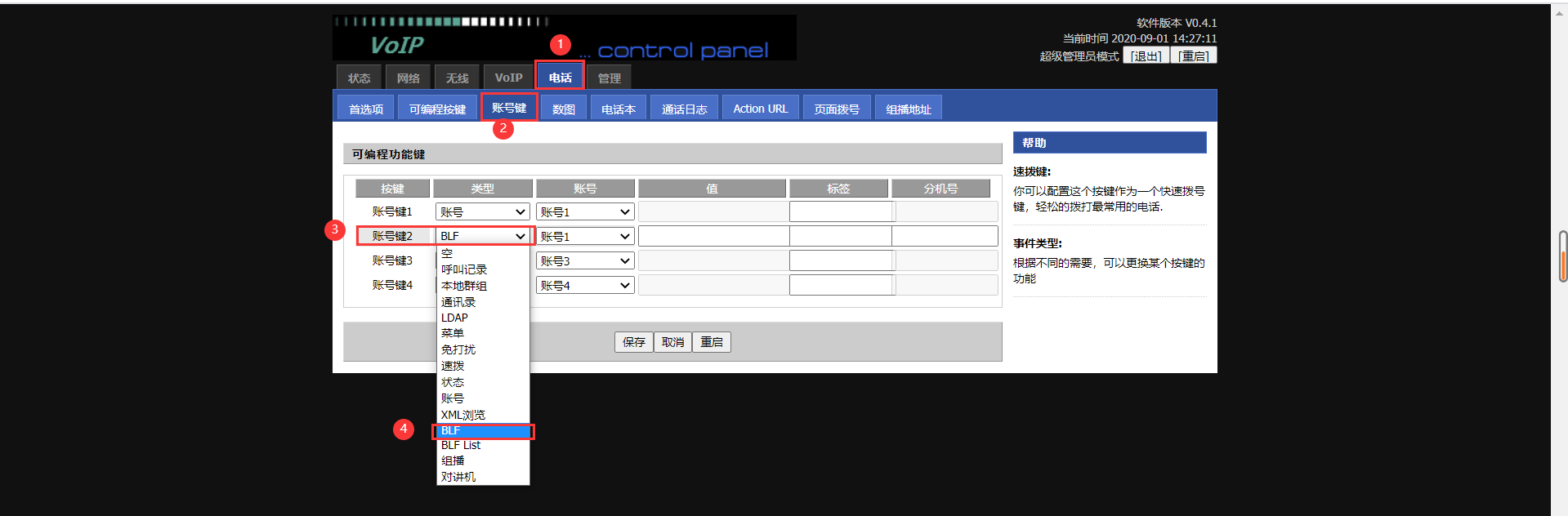
Task: Click the 退出 logout button
Action: (1146, 56)
